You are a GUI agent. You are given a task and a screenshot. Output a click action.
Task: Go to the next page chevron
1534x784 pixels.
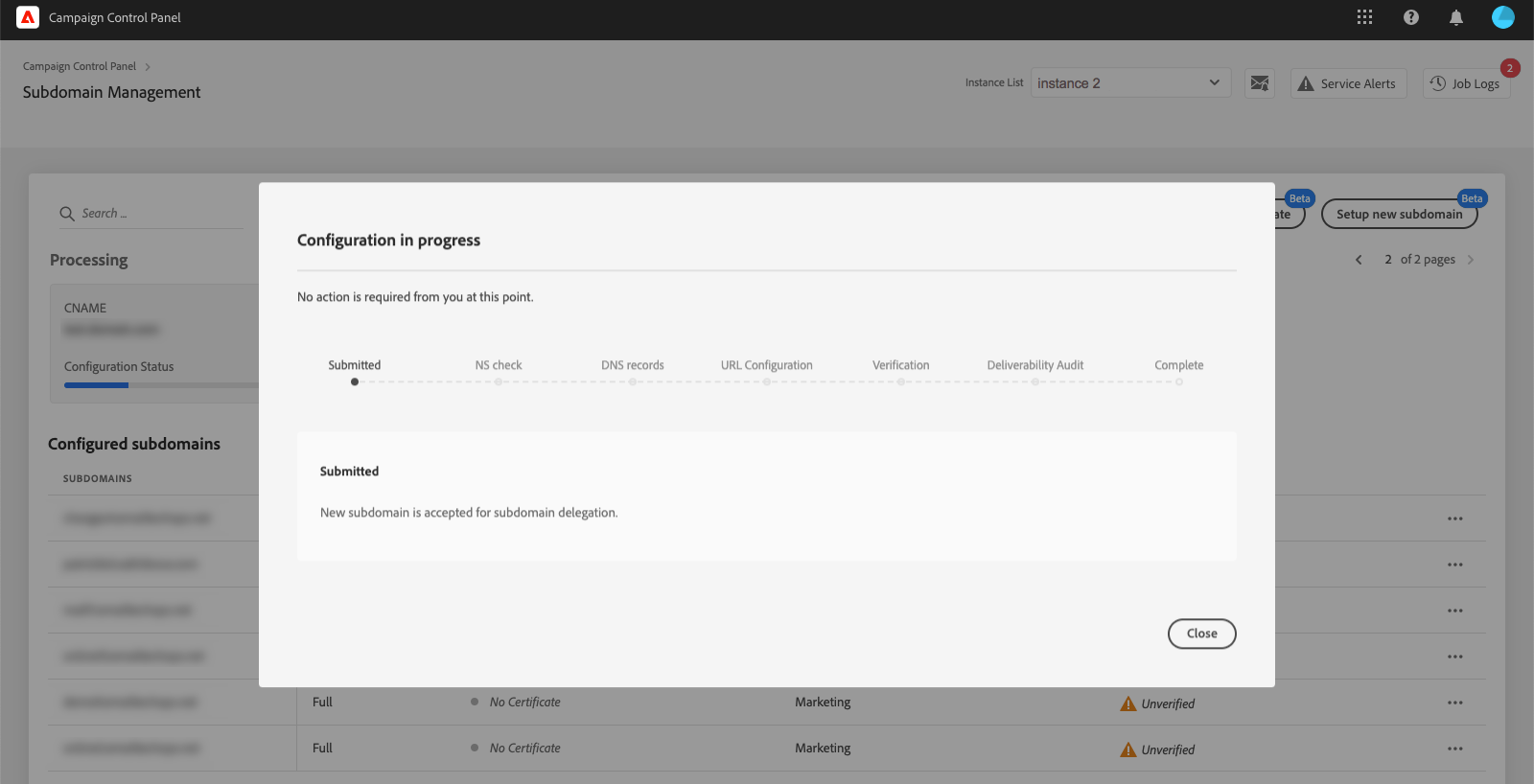(1470, 260)
